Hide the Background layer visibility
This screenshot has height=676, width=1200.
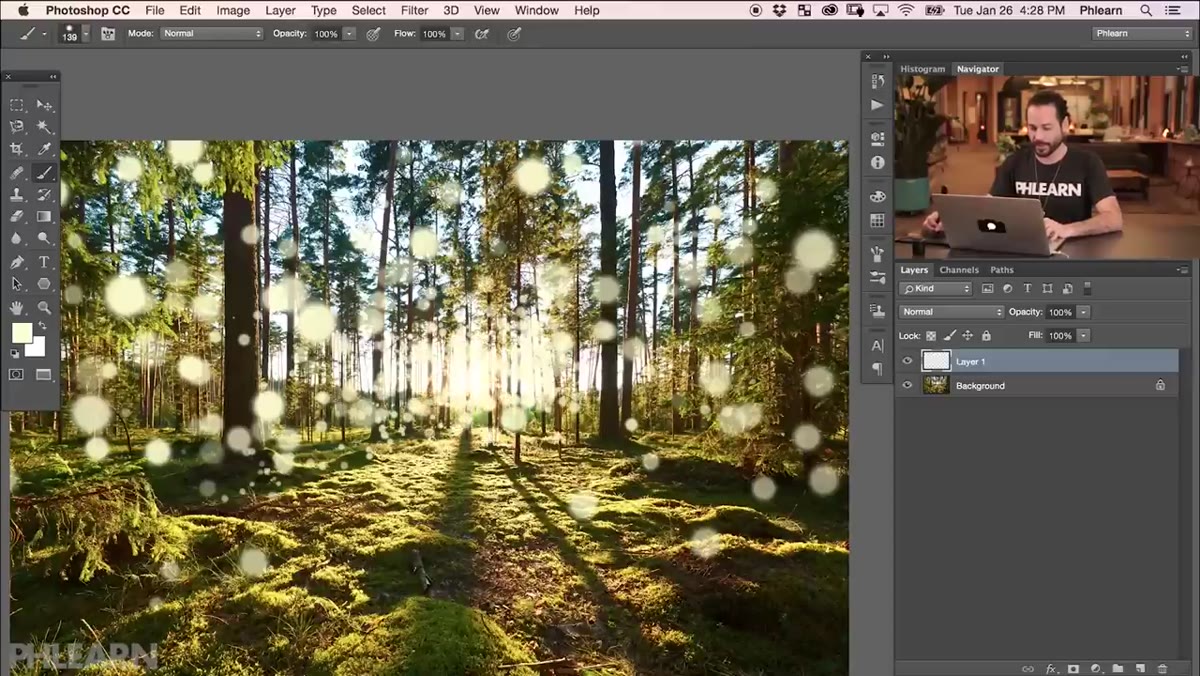click(908, 385)
